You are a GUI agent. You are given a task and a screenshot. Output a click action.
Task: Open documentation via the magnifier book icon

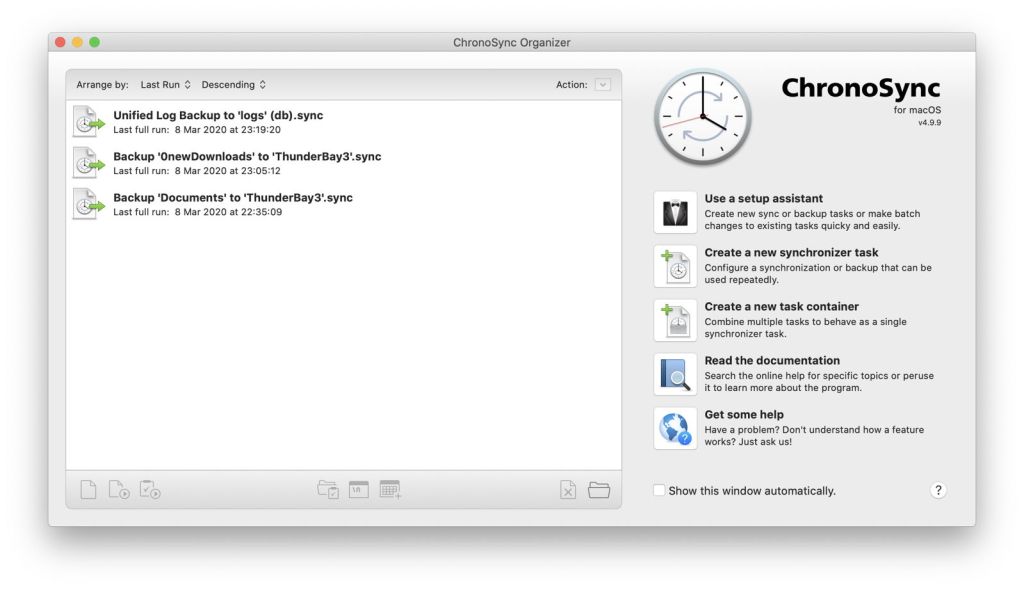pos(675,374)
